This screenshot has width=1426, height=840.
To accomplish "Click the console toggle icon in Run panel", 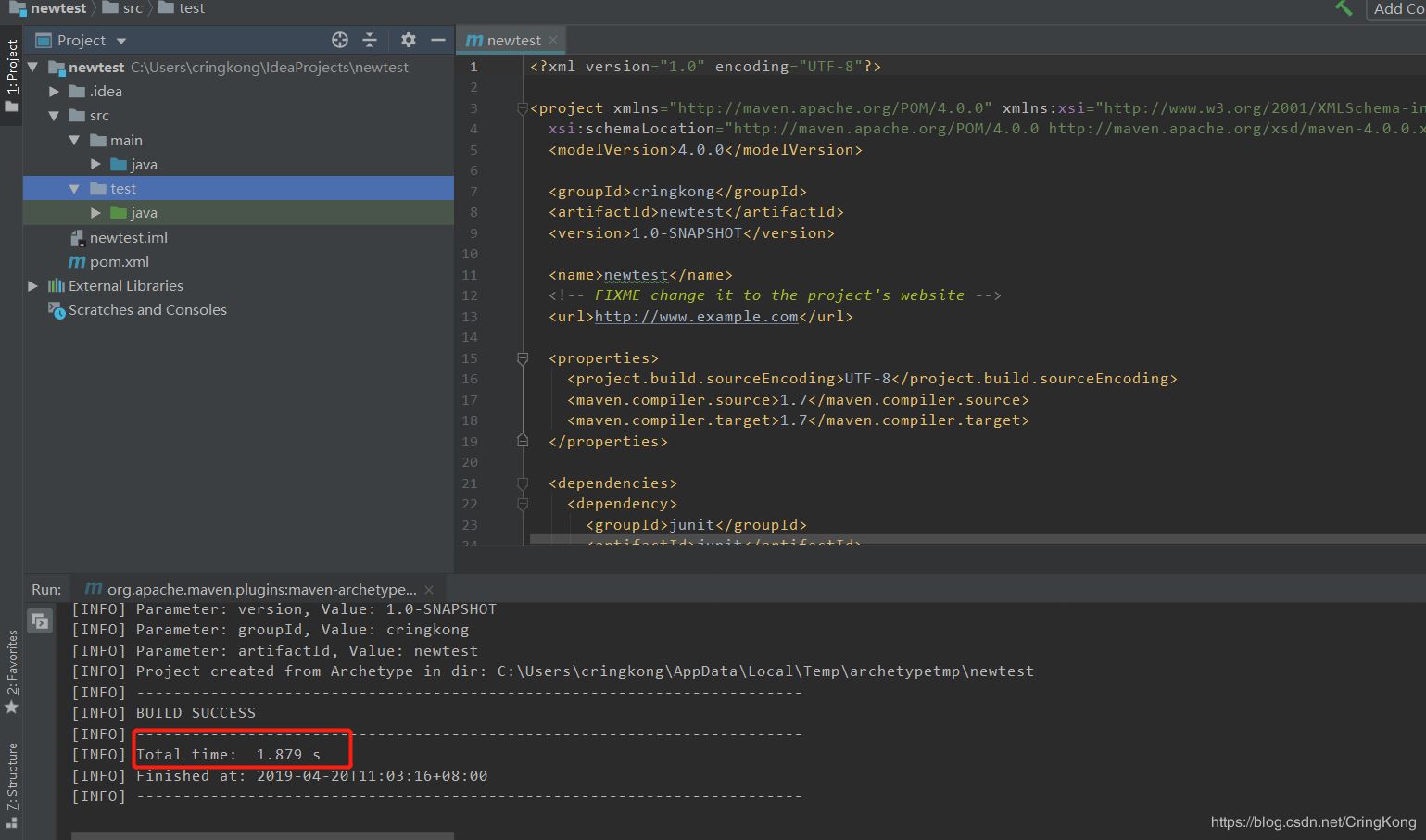I will (40, 621).
